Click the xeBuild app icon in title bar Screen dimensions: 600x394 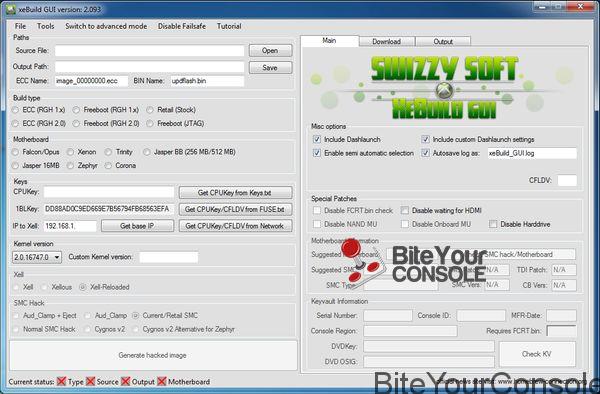(x=10, y=9)
